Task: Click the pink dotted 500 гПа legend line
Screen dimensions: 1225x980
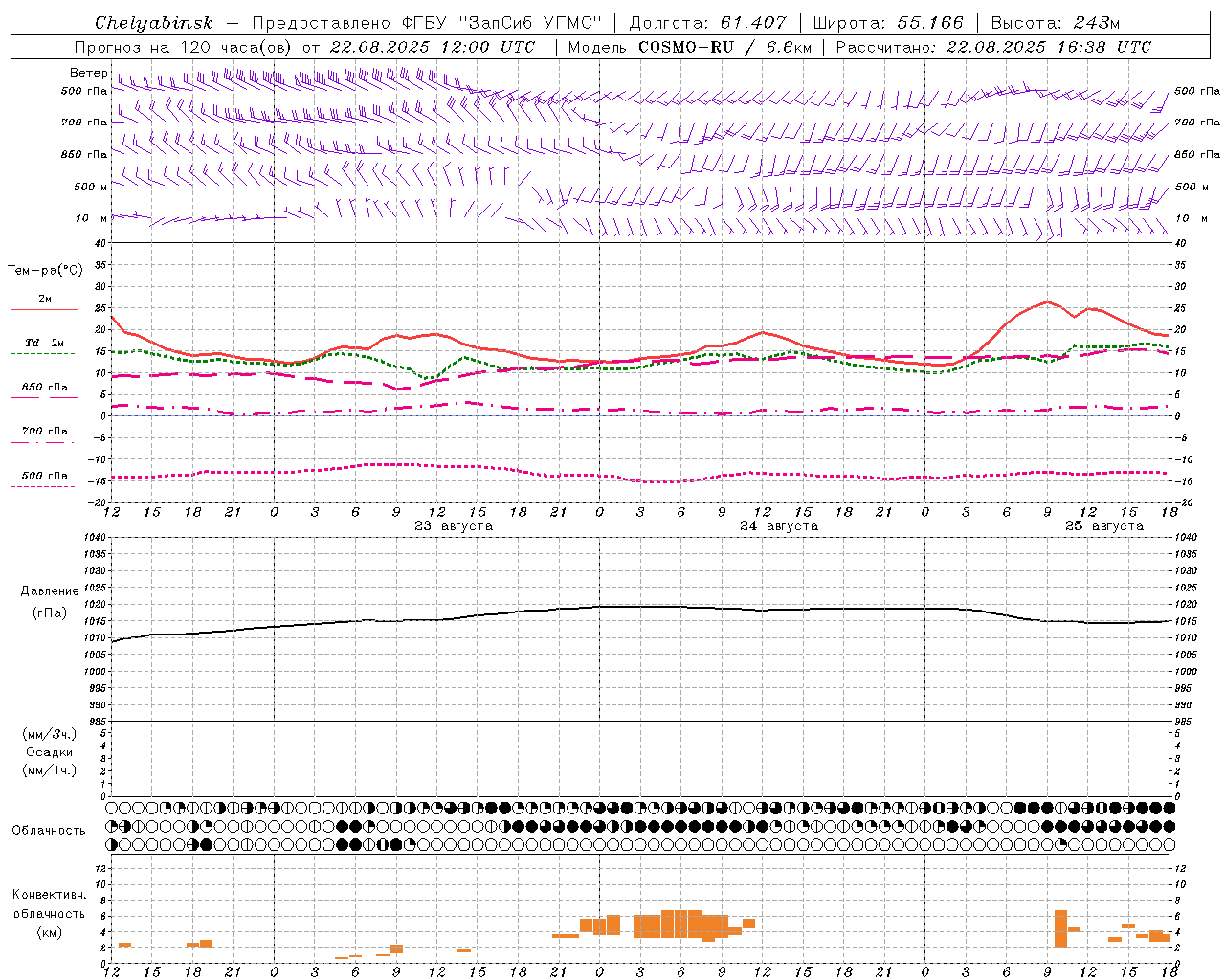Action: (x=42, y=486)
